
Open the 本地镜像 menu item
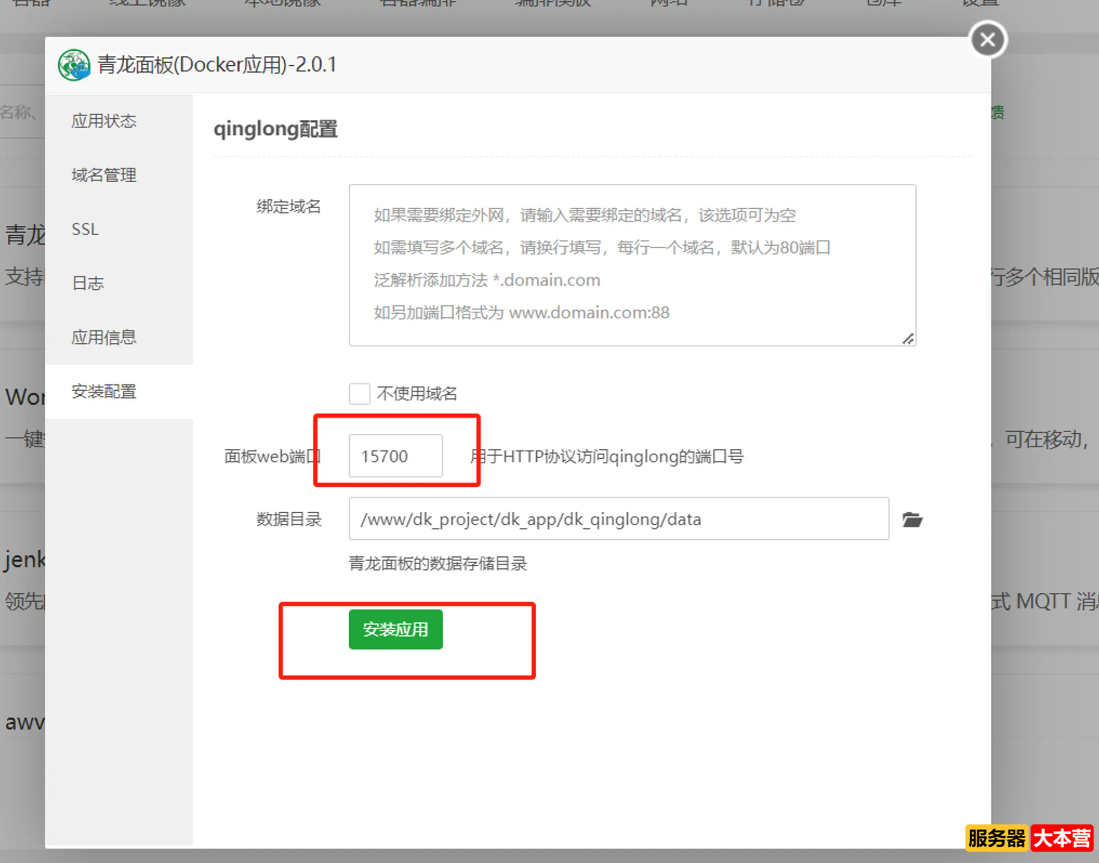coord(281,2)
